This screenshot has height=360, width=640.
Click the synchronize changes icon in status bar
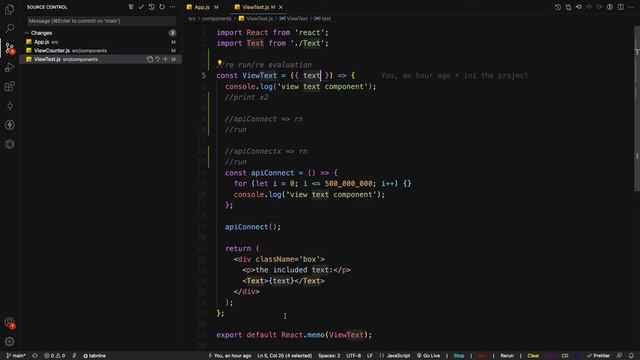(x=35, y=356)
